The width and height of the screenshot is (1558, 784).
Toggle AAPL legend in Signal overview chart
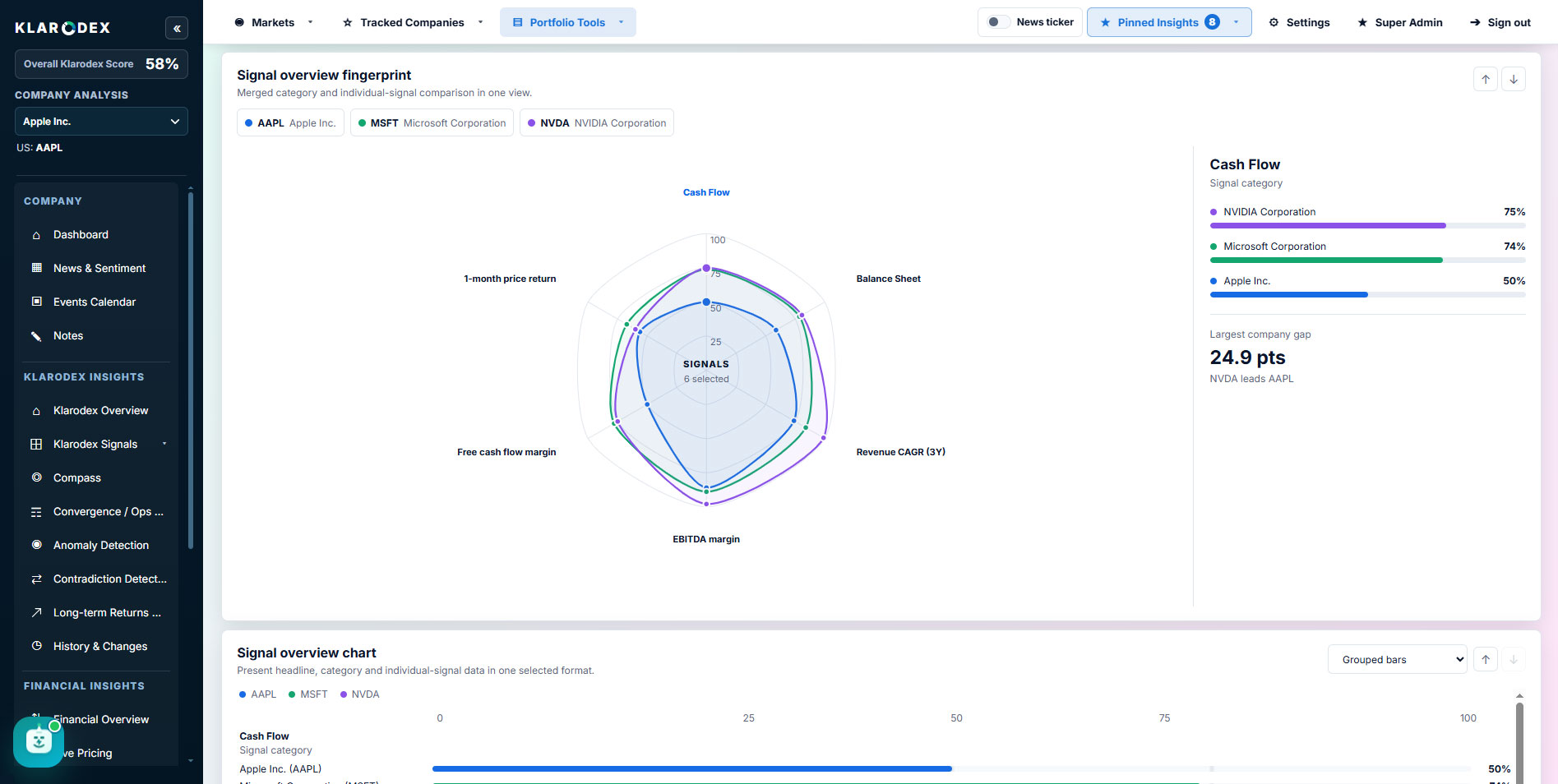pos(257,694)
